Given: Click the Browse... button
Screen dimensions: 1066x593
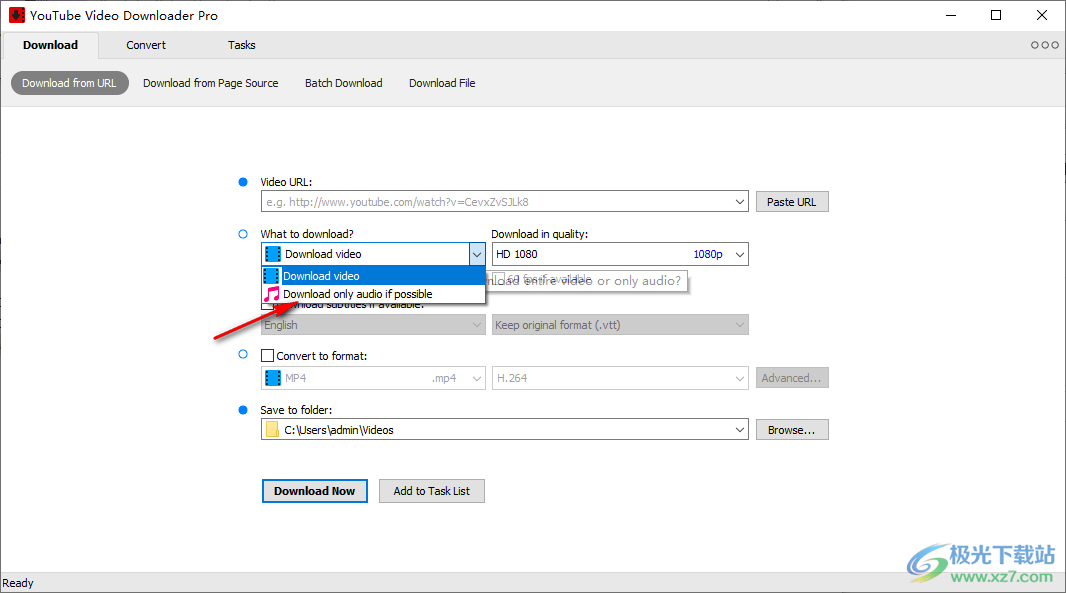Looking at the screenshot, I should click(792, 430).
